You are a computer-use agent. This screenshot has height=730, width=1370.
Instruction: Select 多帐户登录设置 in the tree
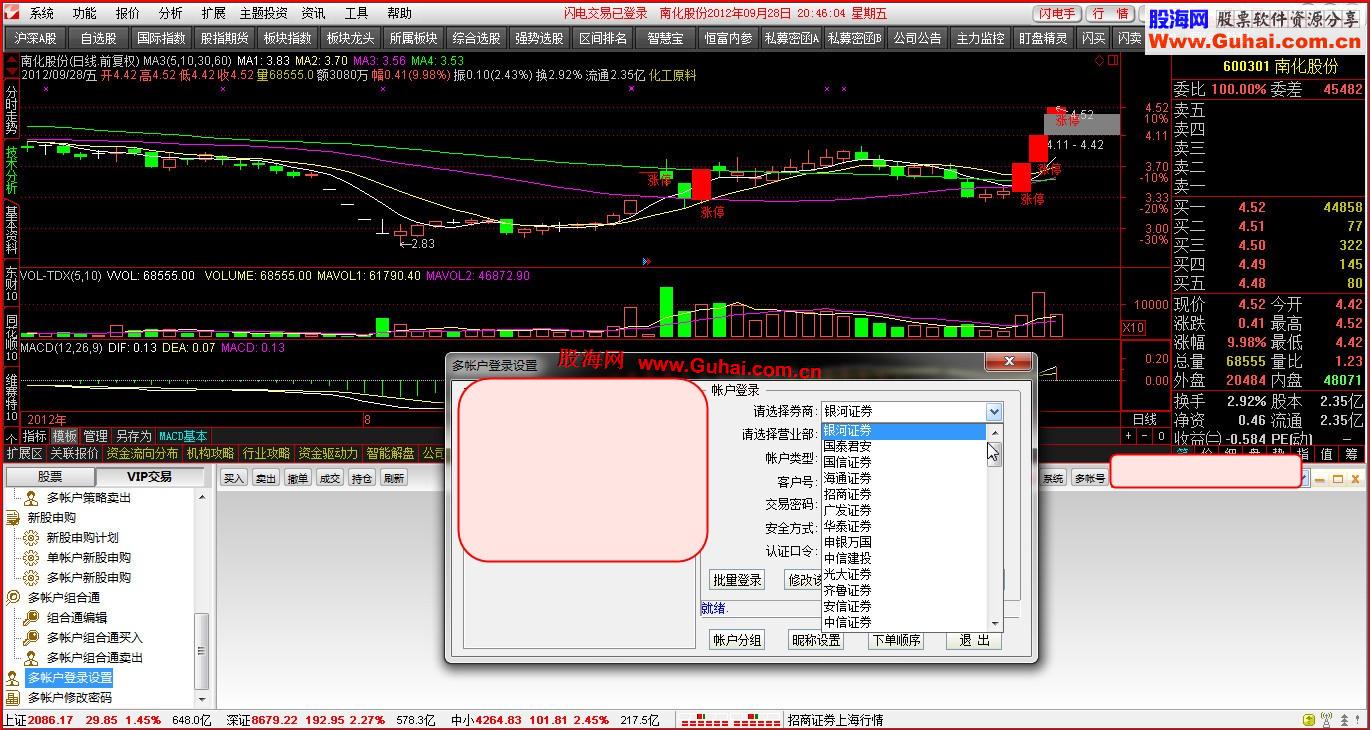click(69, 678)
